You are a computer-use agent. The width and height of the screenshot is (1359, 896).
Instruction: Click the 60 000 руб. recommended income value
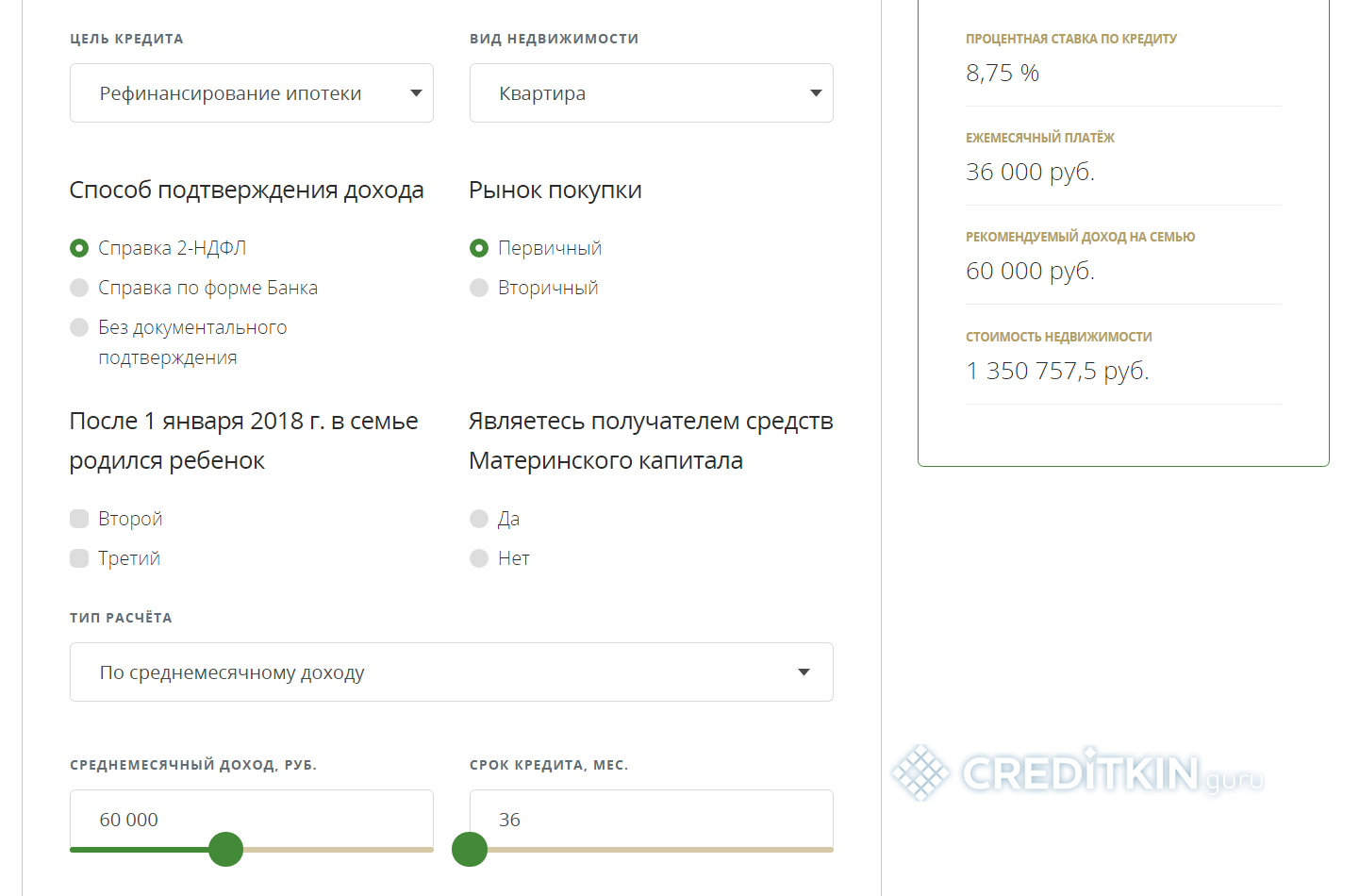1030,271
